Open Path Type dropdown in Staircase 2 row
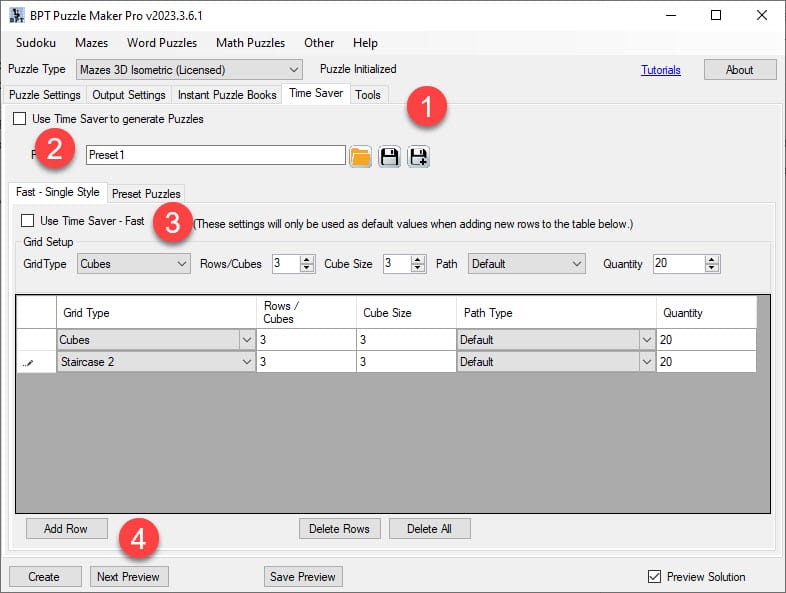786x593 pixels. pyautogui.click(x=646, y=362)
